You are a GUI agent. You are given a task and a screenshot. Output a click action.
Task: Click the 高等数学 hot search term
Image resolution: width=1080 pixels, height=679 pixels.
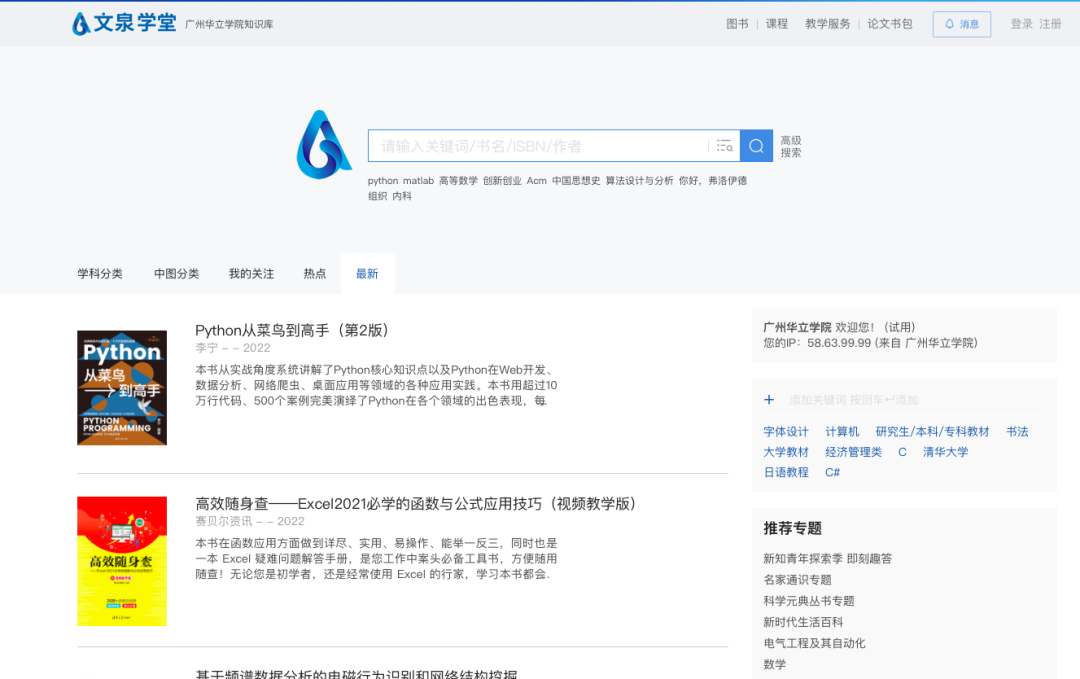[458, 181]
